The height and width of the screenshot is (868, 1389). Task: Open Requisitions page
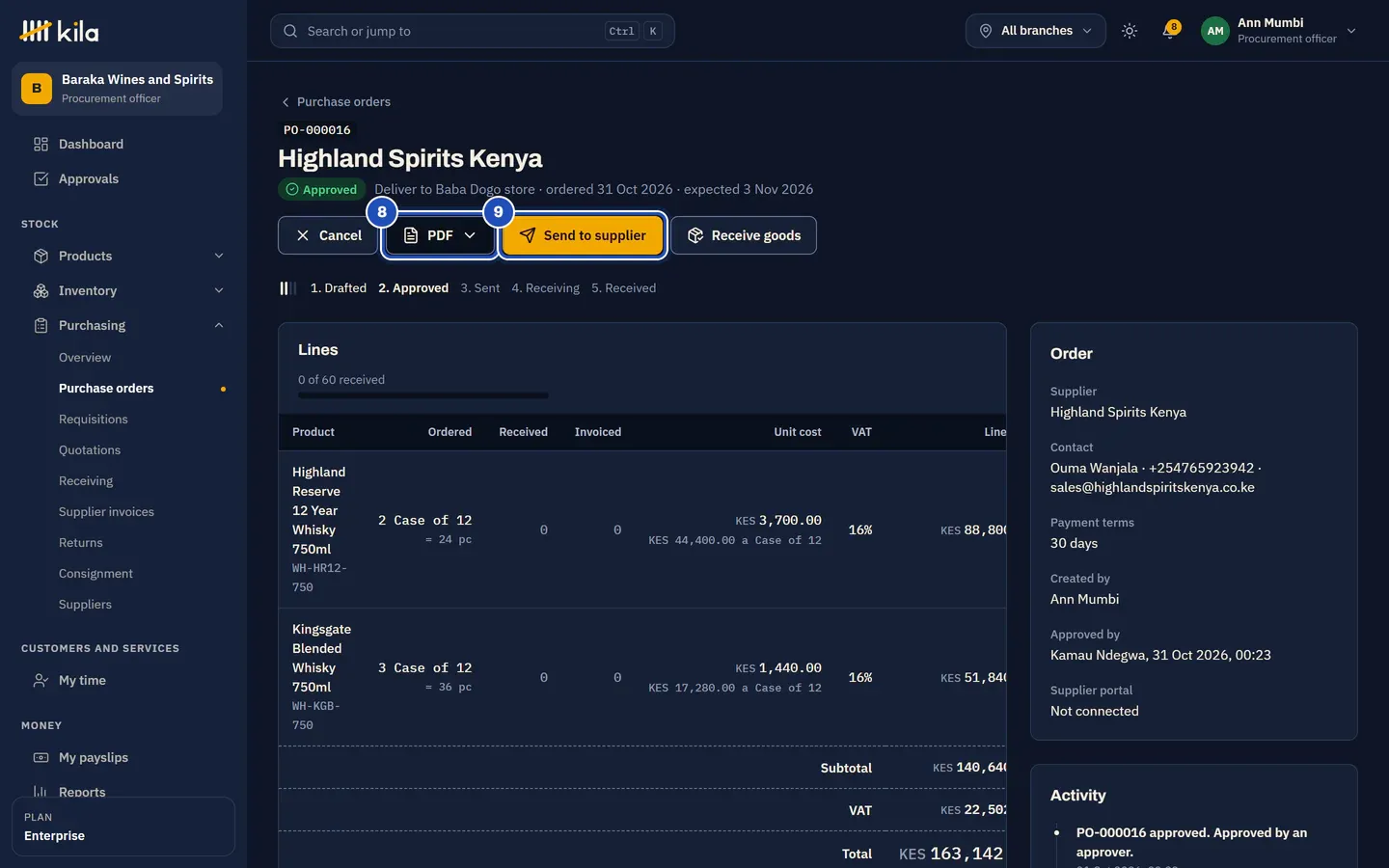(x=94, y=419)
